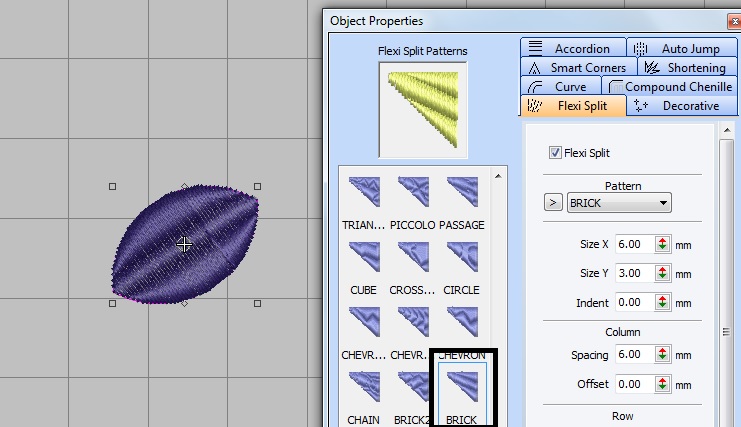This screenshot has height=427, width=741.
Task: Click the > button beside Pattern
Action: point(553,203)
